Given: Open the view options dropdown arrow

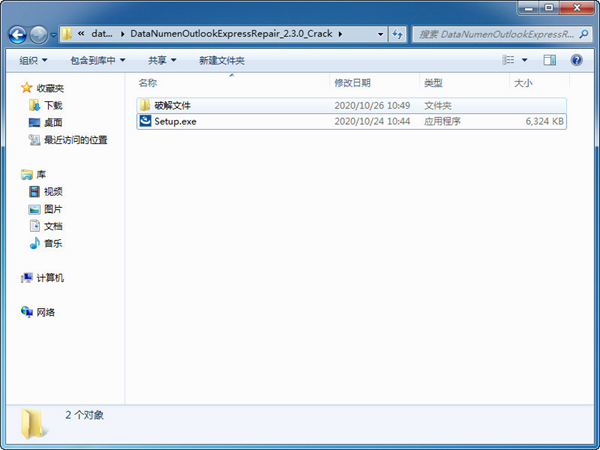Looking at the screenshot, I should click(525, 60).
